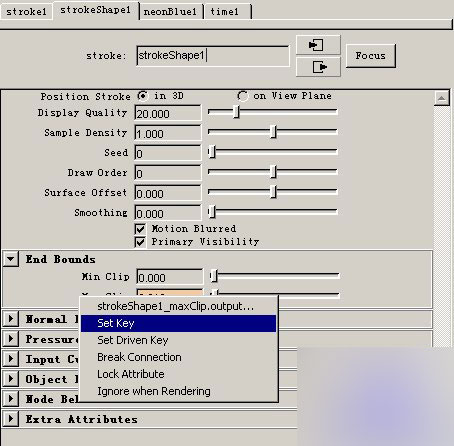Expand the Input Curves section arrow

11,359
